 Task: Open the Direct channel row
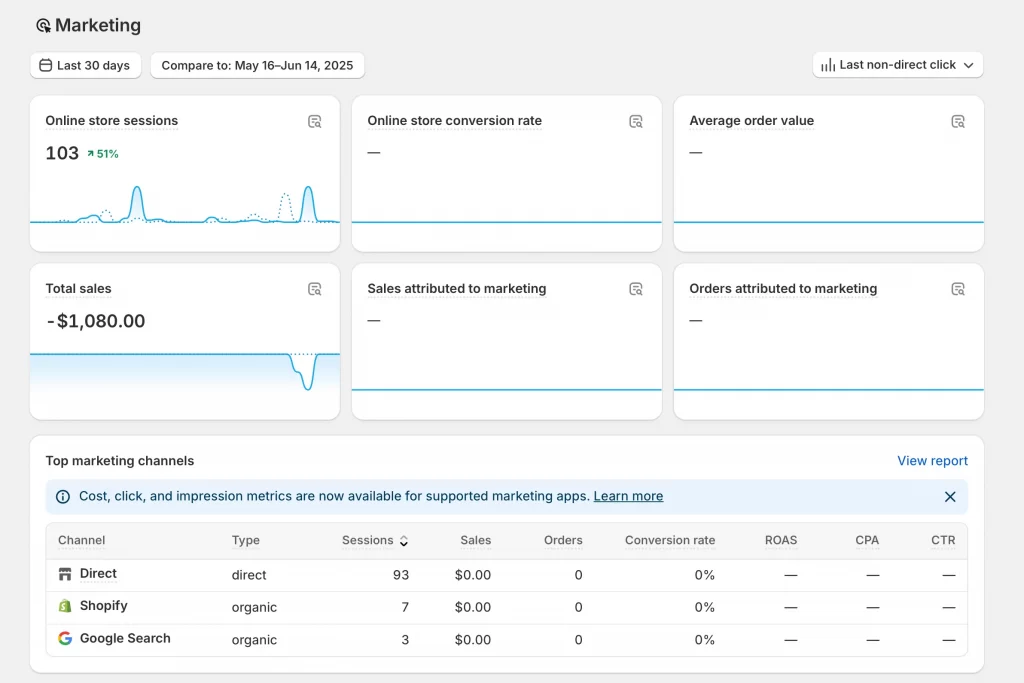tap(507, 575)
